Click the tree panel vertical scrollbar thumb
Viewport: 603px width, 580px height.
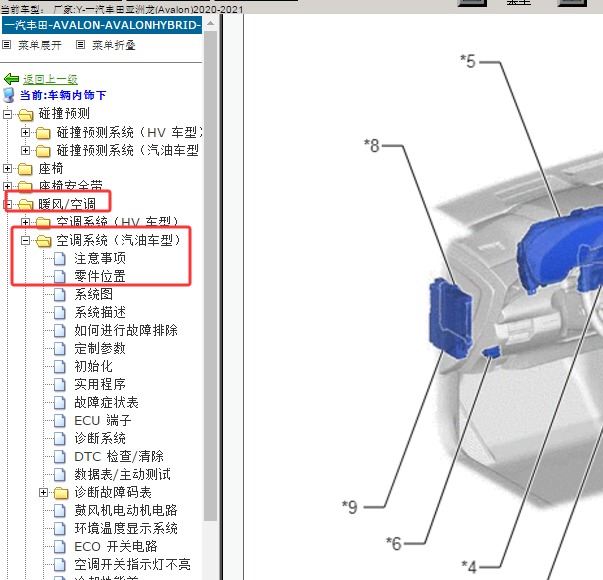(210, 275)
